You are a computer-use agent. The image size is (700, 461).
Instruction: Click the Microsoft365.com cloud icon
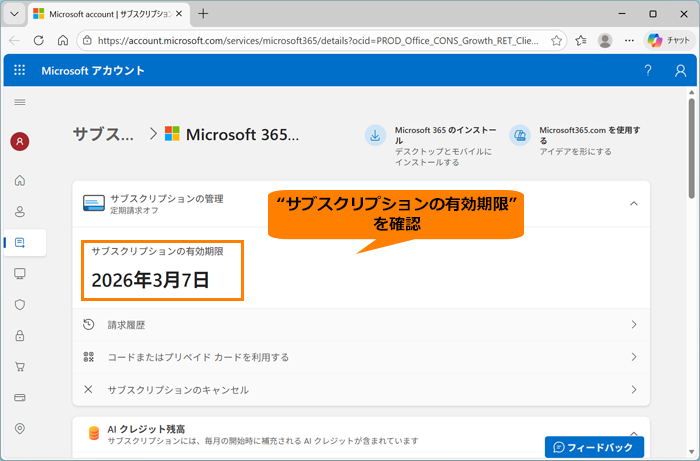click(520, 135)
